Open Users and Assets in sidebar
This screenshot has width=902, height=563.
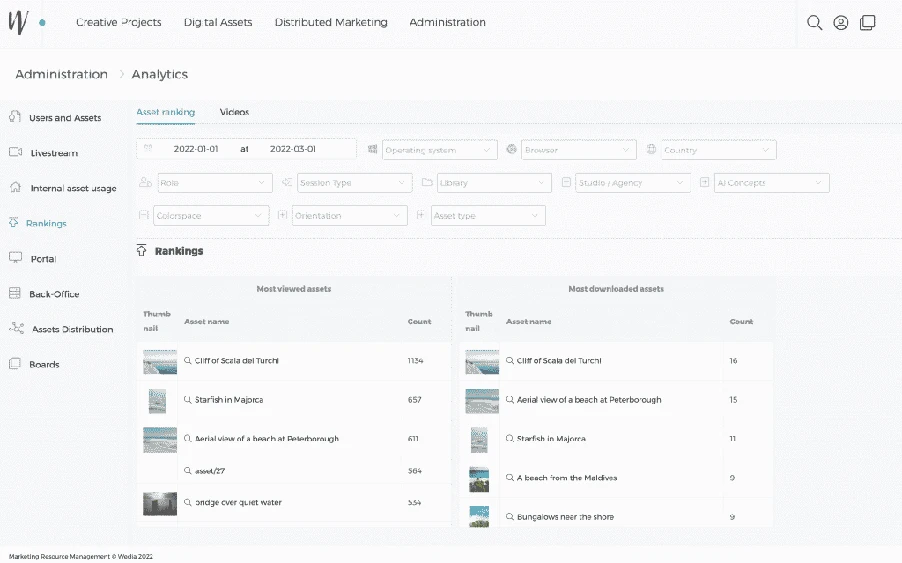click(x=65, y=118)
